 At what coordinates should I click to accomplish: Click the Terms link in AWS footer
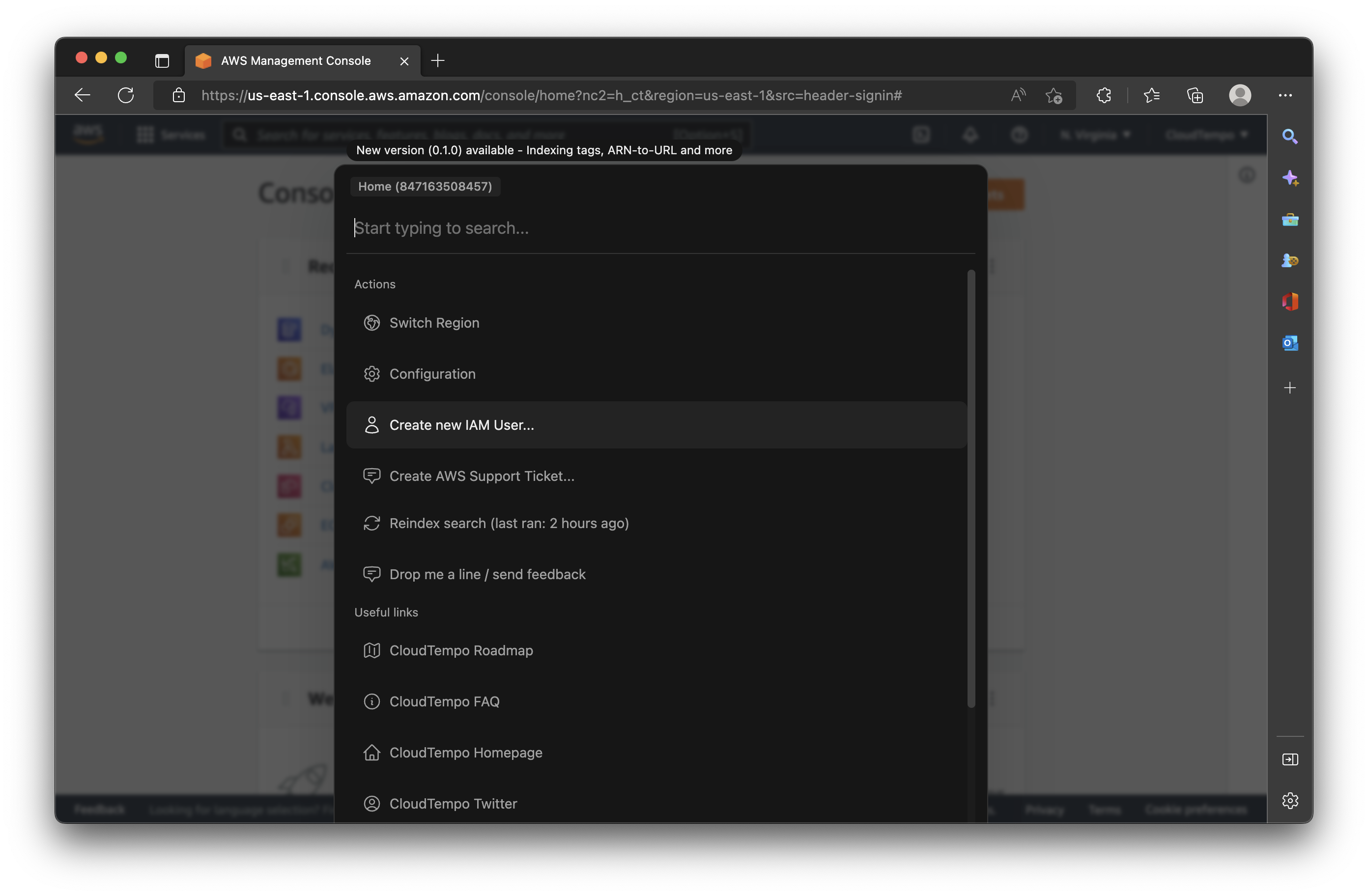pyautogui.click(x=1104, y=809)
